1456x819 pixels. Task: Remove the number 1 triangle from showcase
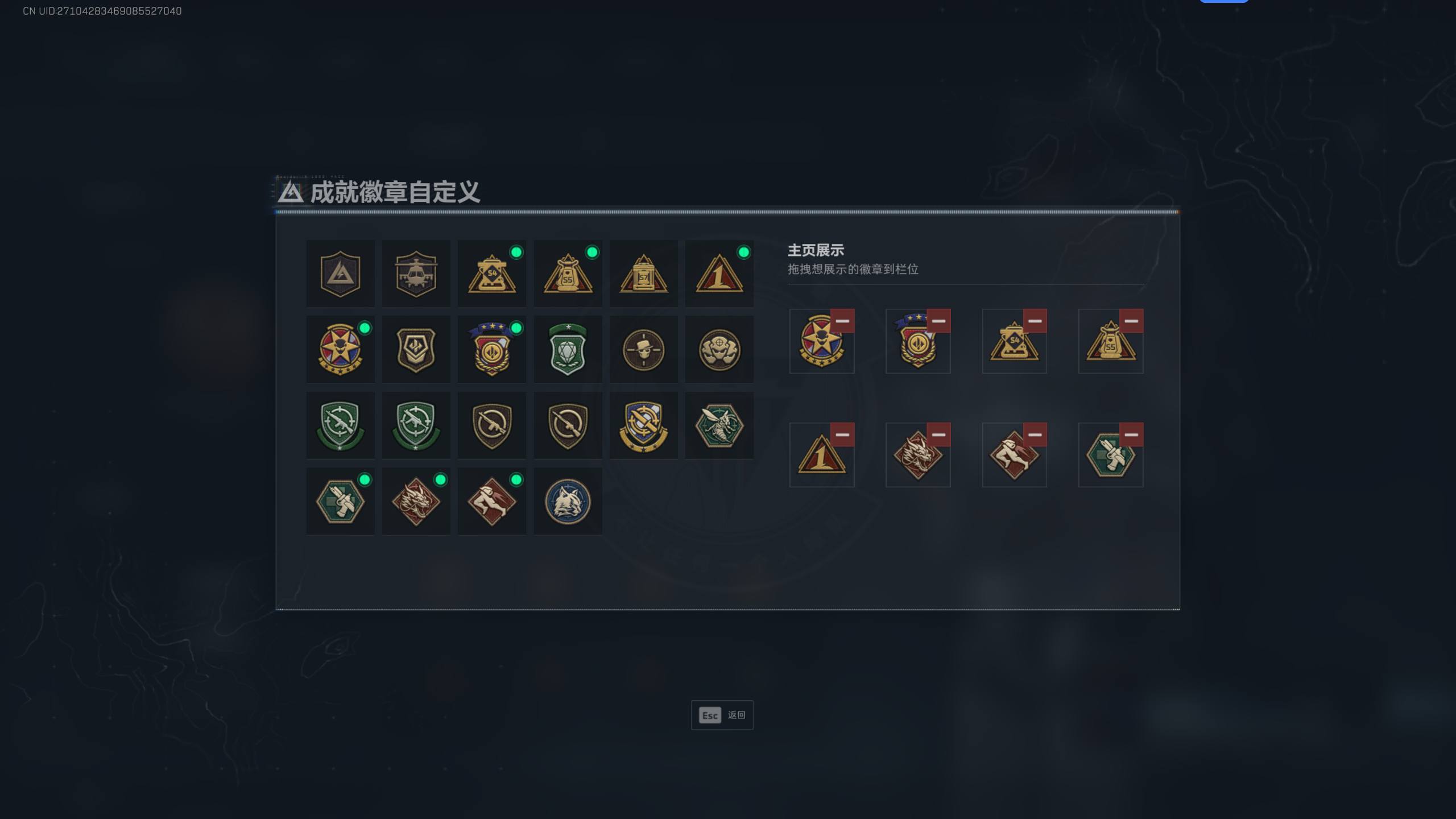coord(842,435)
